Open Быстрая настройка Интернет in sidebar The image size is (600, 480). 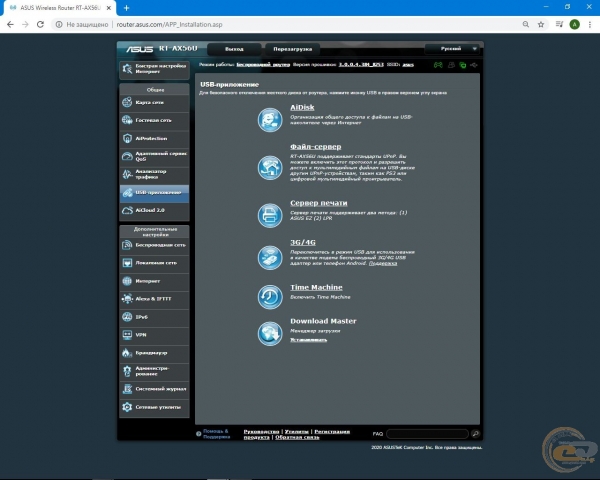click(x=154, y=69)
